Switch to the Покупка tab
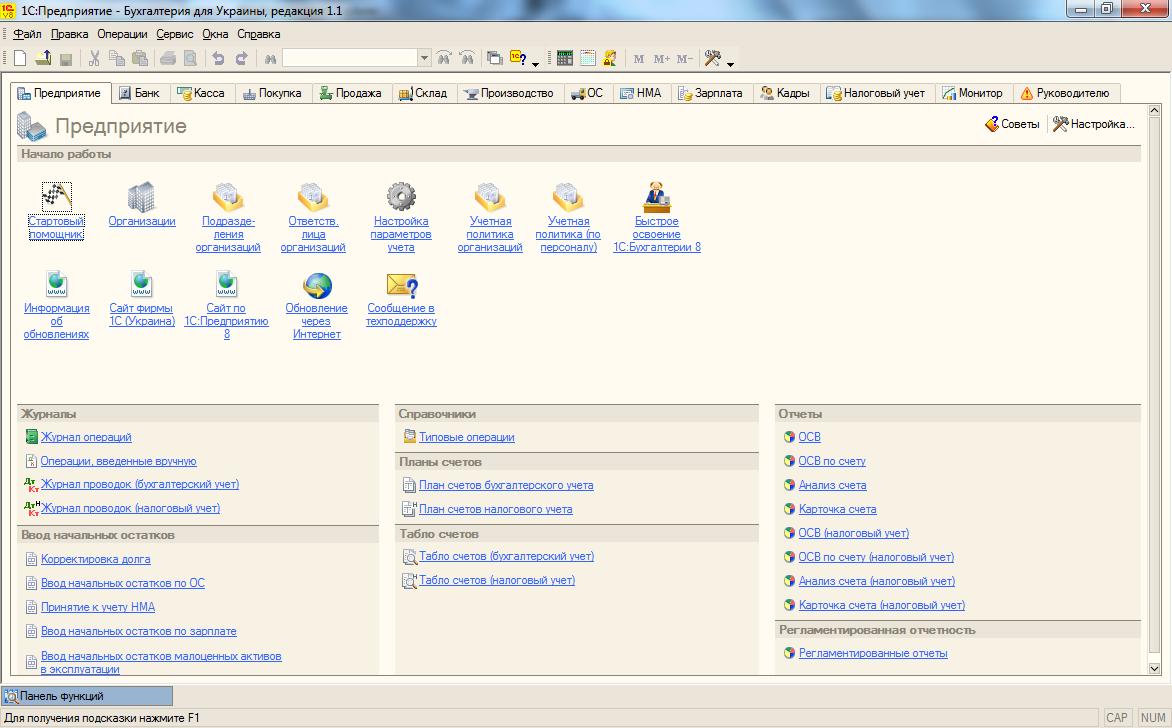This screenshot has height=728, width=1172. (273, 93)
